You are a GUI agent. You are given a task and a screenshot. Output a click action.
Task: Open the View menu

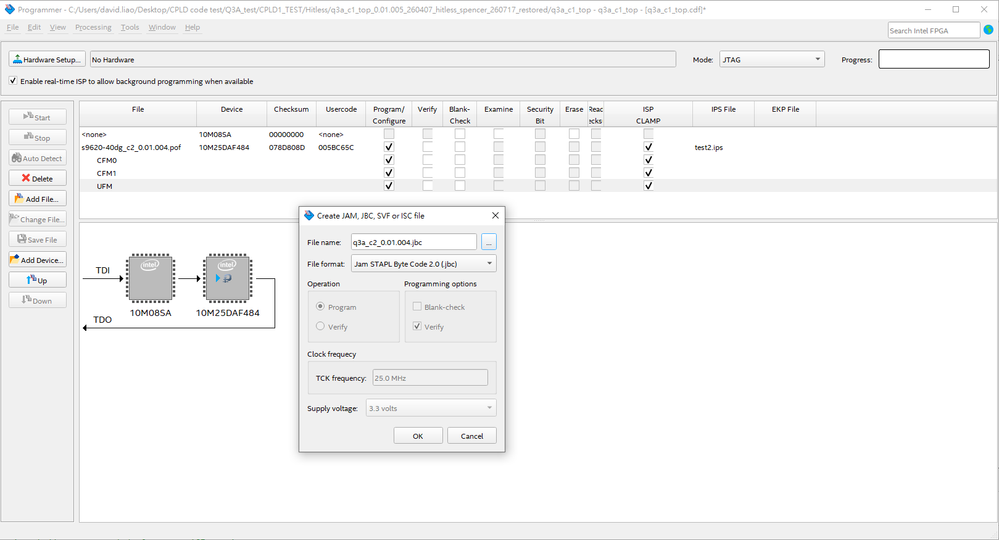(58, 27)
